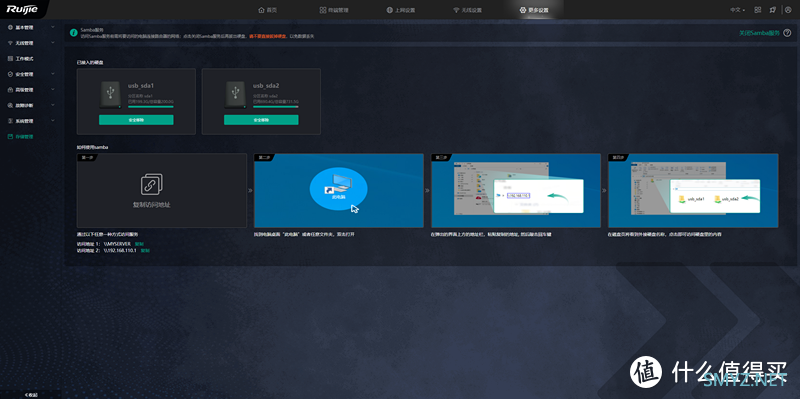
Task: Click safe-remove button for usb_sda1
Action: 136,120
